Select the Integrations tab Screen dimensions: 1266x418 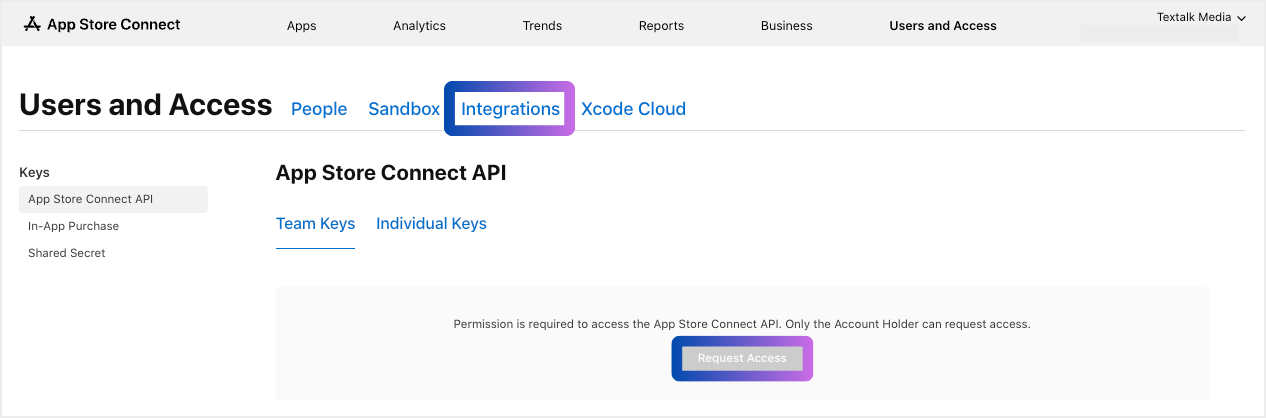pyautogui.click(x=510, y=109)
